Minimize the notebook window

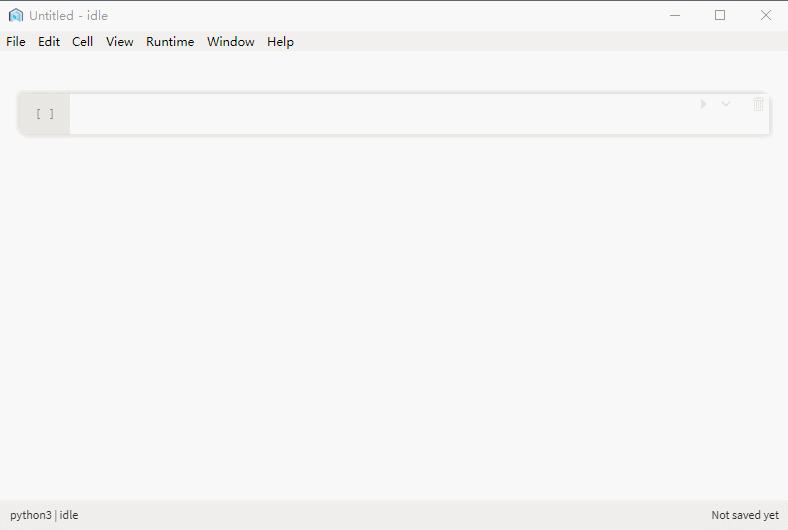coord(675,15)
